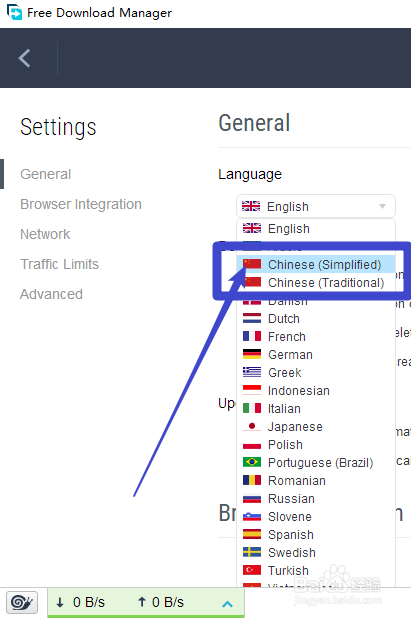Viewport: 411px width, 618px height.
Task: Open Traffic Limits settings
Action: (x=60, y=264)
